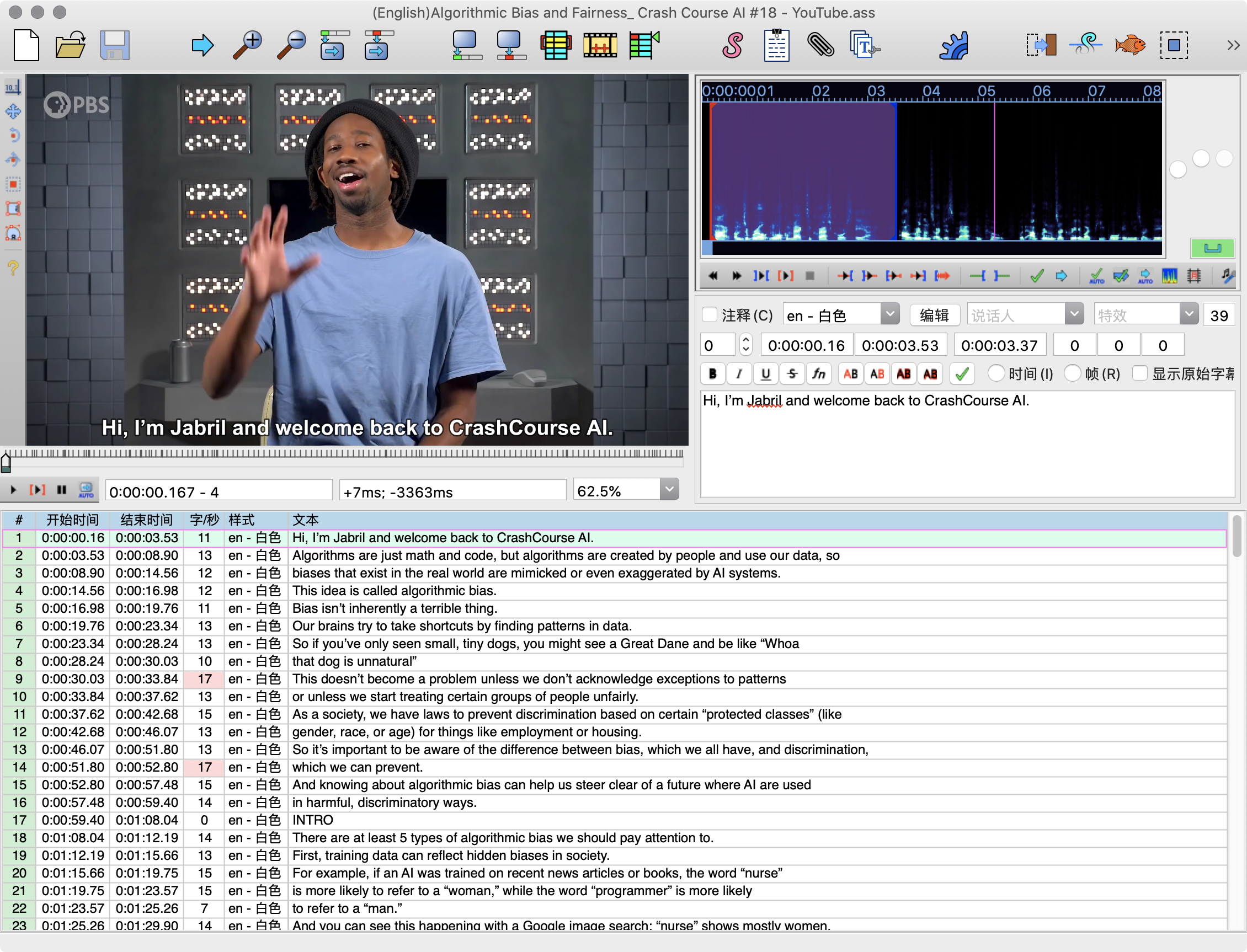Click the 文本 column header
The width and height of the screenshot is (1247, 952).
[305, 520]
